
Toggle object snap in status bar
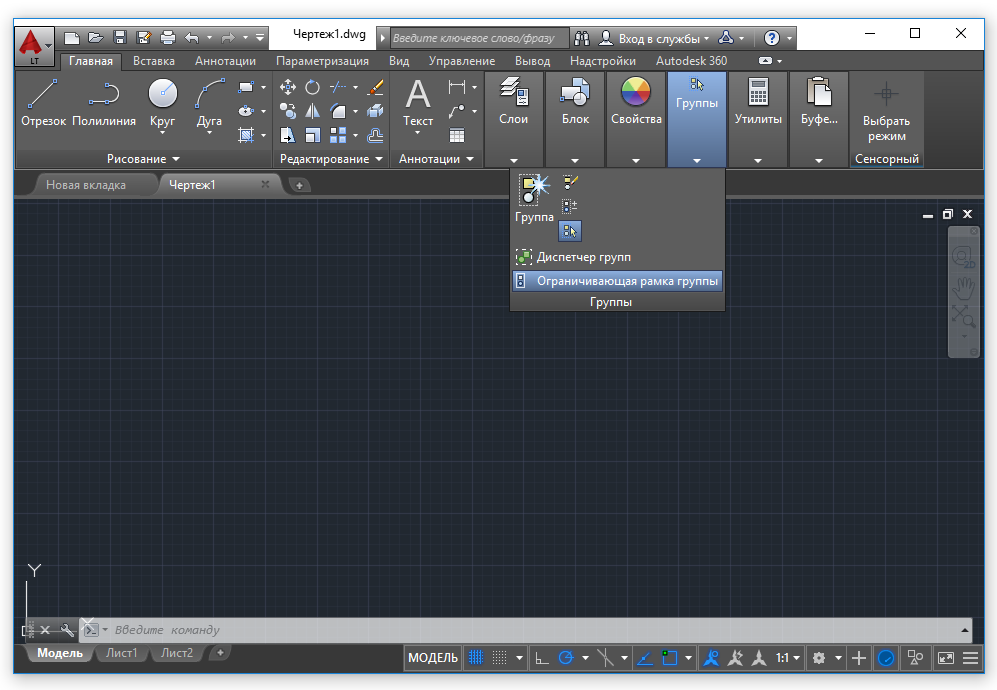[670, 658]
